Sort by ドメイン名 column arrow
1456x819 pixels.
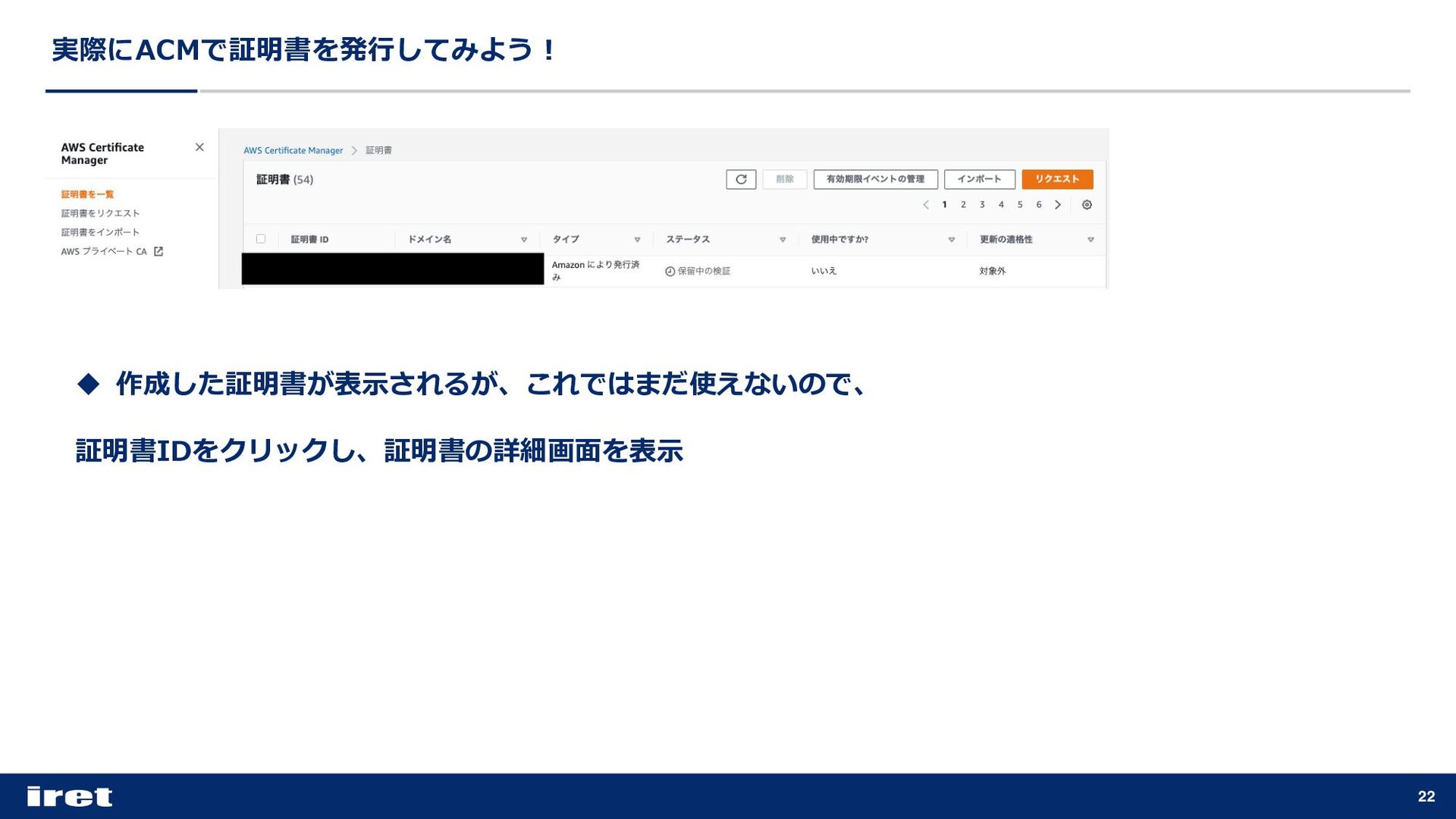click(524, 240)
